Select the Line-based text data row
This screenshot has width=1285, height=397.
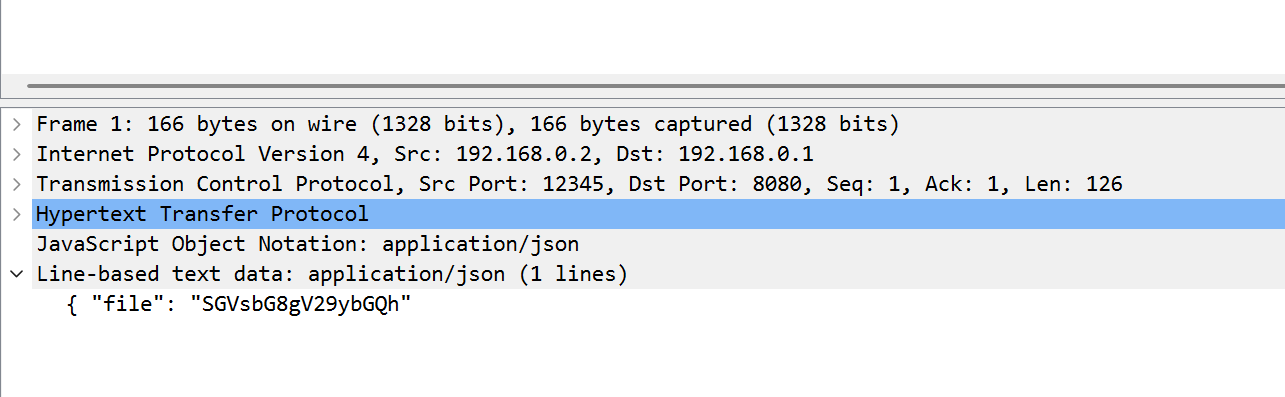[643, 274]
